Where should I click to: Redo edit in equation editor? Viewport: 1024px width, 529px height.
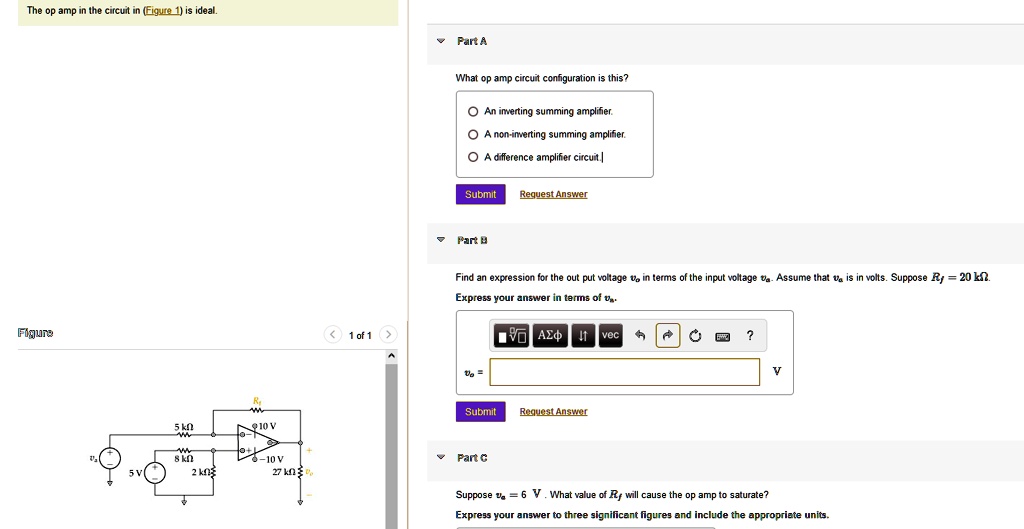667,336
